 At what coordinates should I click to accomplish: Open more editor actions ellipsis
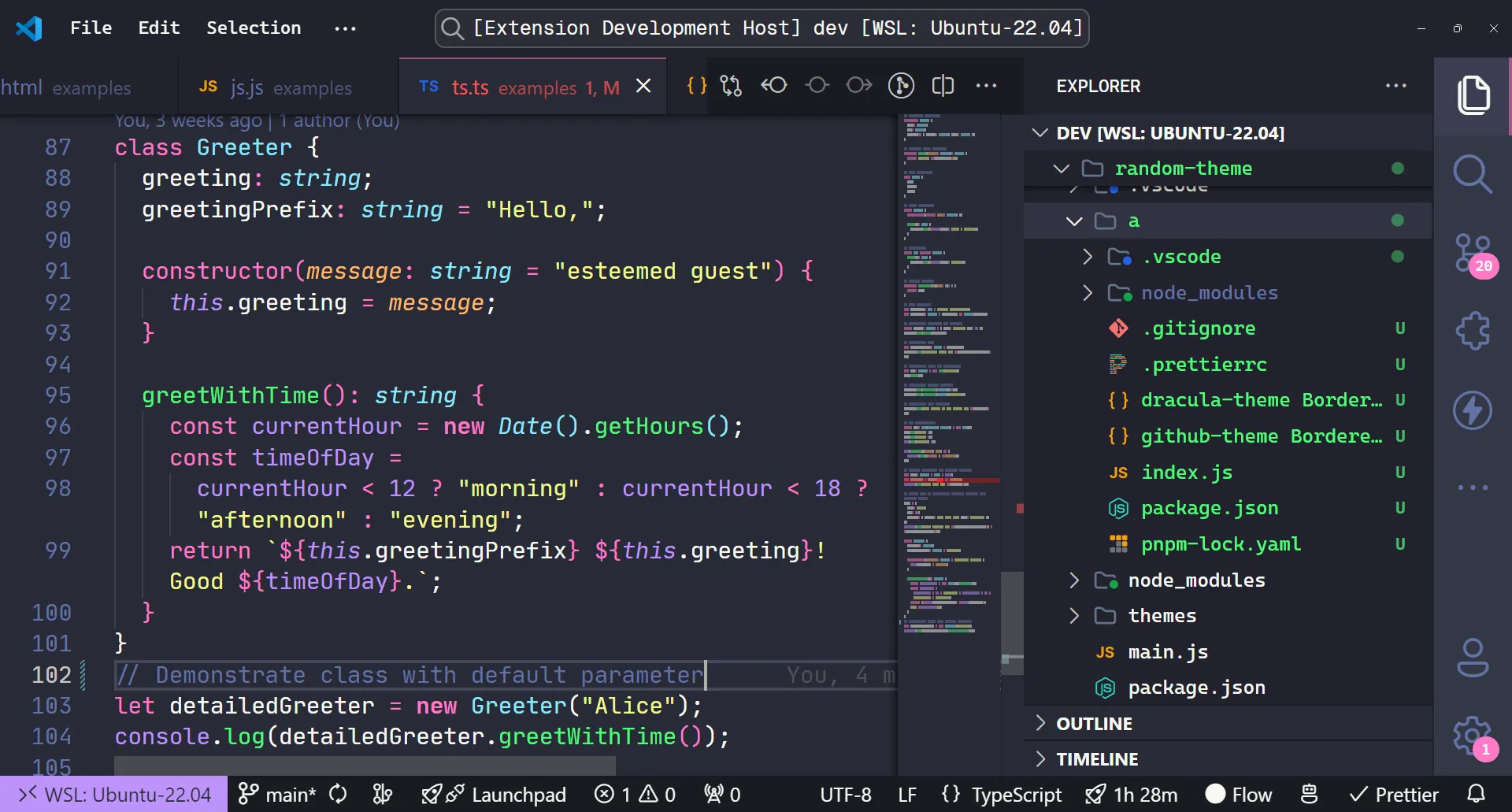tap(986, 85)
